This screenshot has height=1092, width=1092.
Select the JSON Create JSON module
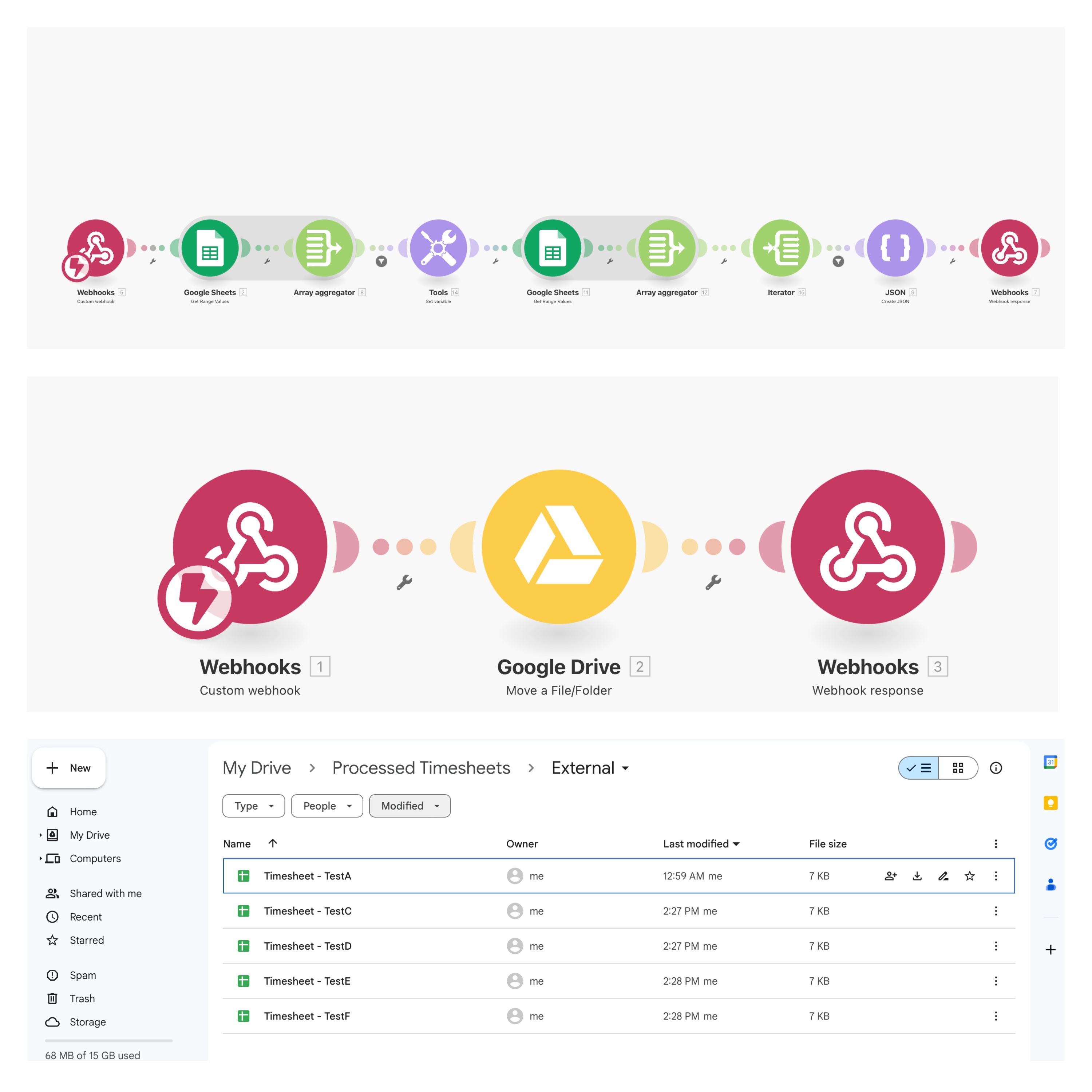coord(895,248)
